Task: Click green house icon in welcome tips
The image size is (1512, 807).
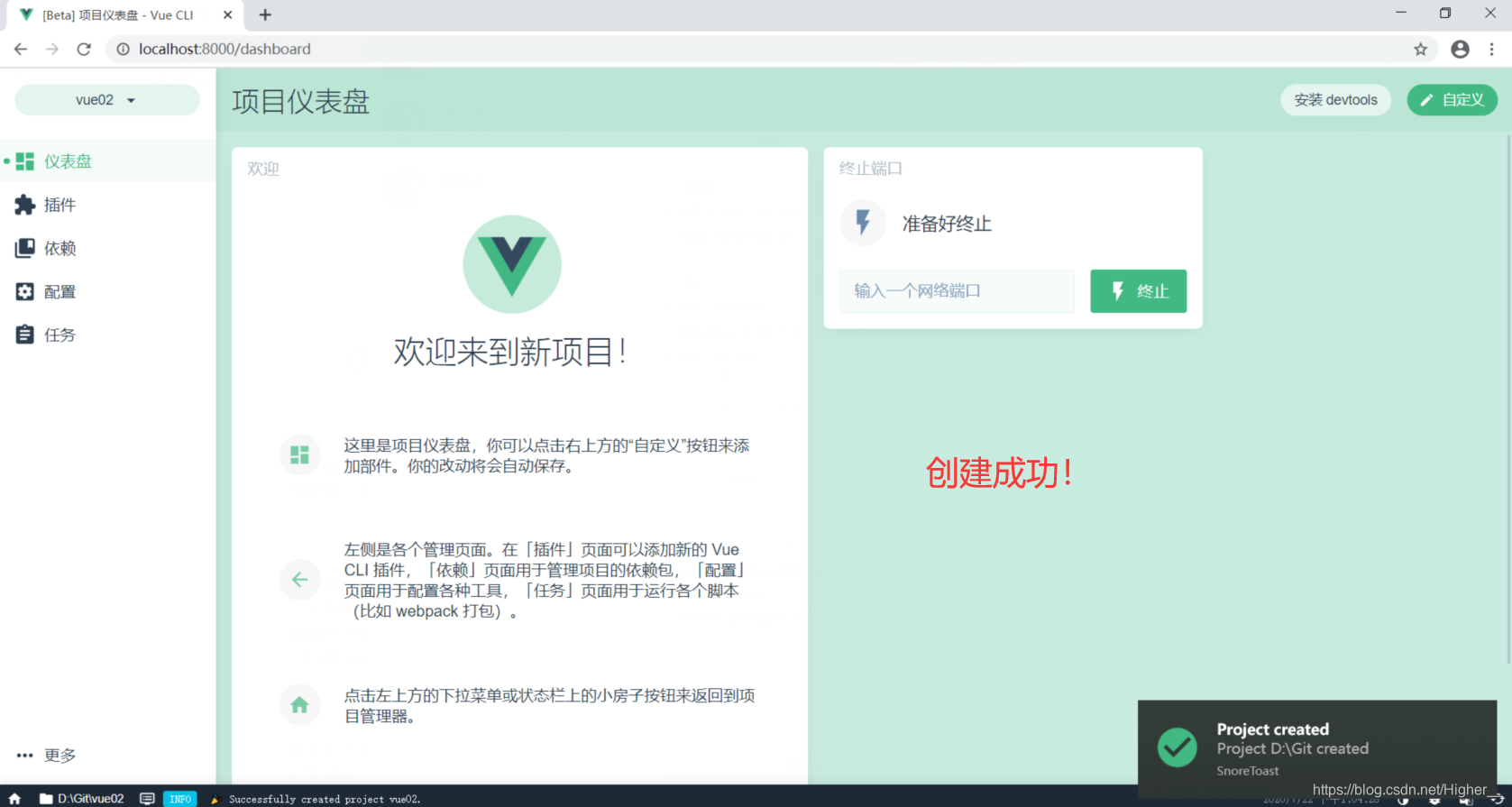Action: point(300,705)
